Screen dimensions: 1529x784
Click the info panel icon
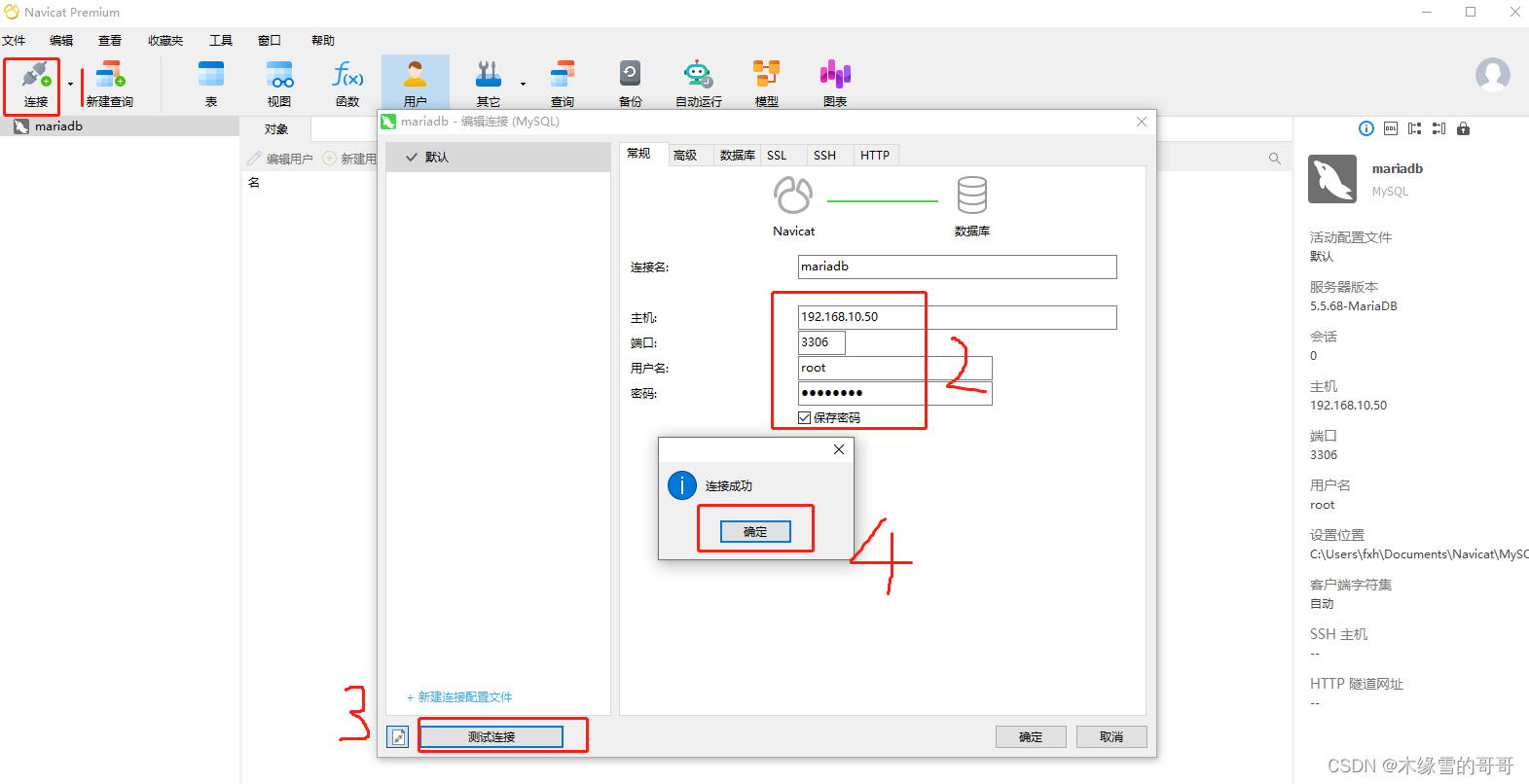[x=1366, y=128]
